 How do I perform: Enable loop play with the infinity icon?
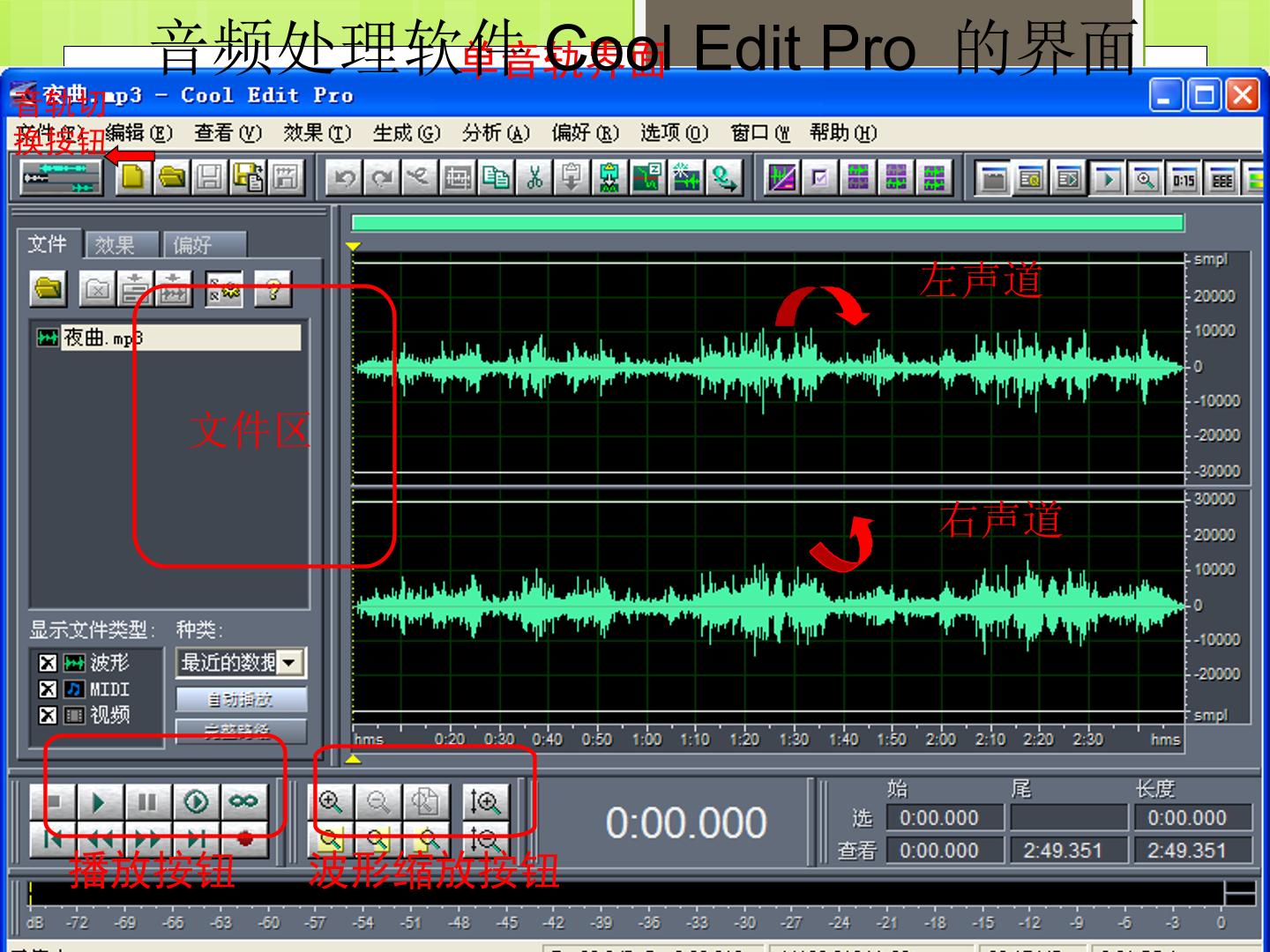tap(243, 802)
